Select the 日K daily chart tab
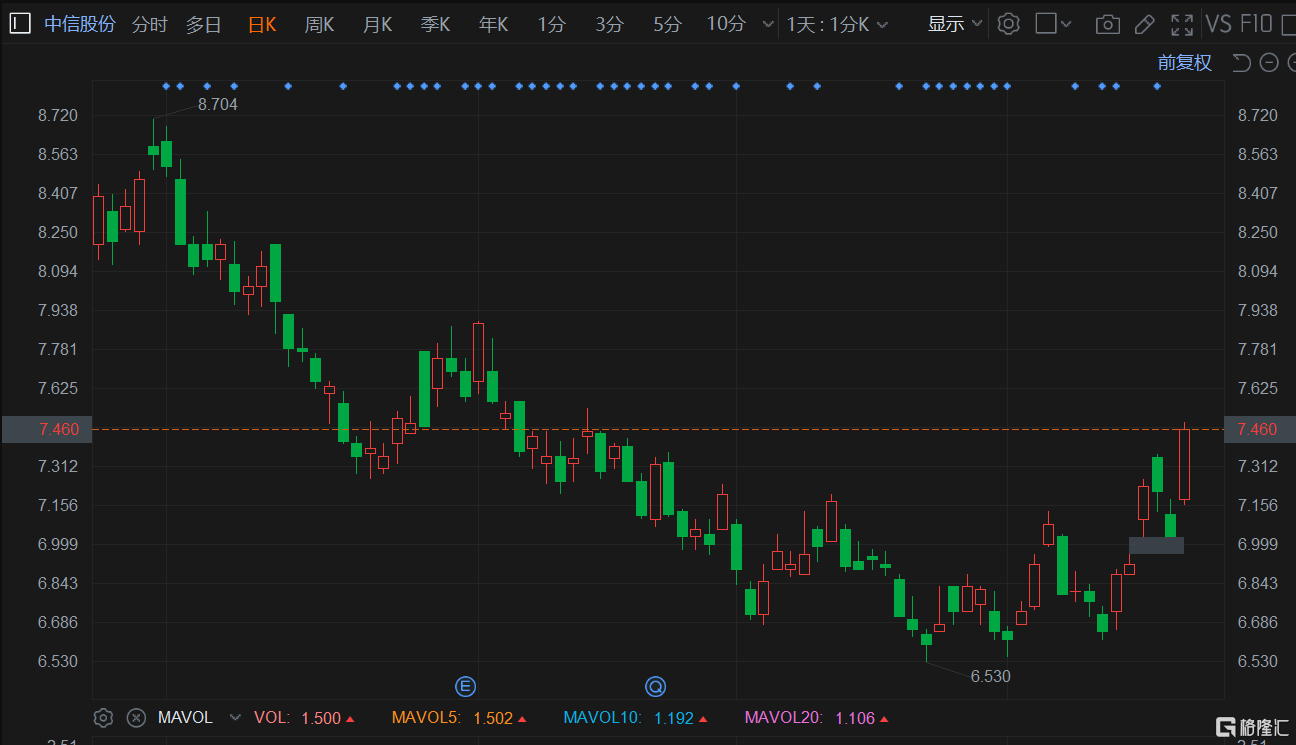Viewport: 1296px width, 745px height. 262,24
